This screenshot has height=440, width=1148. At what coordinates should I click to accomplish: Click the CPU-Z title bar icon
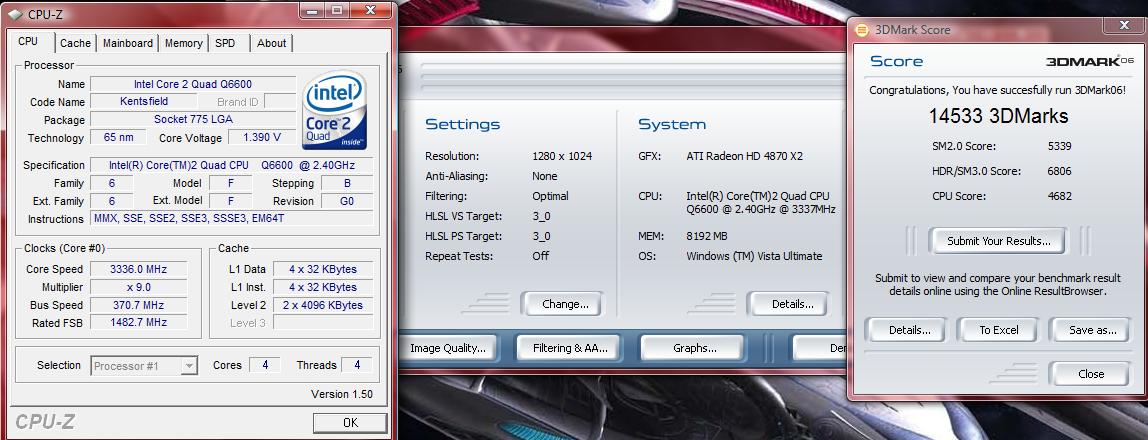[x=15, y=13]
